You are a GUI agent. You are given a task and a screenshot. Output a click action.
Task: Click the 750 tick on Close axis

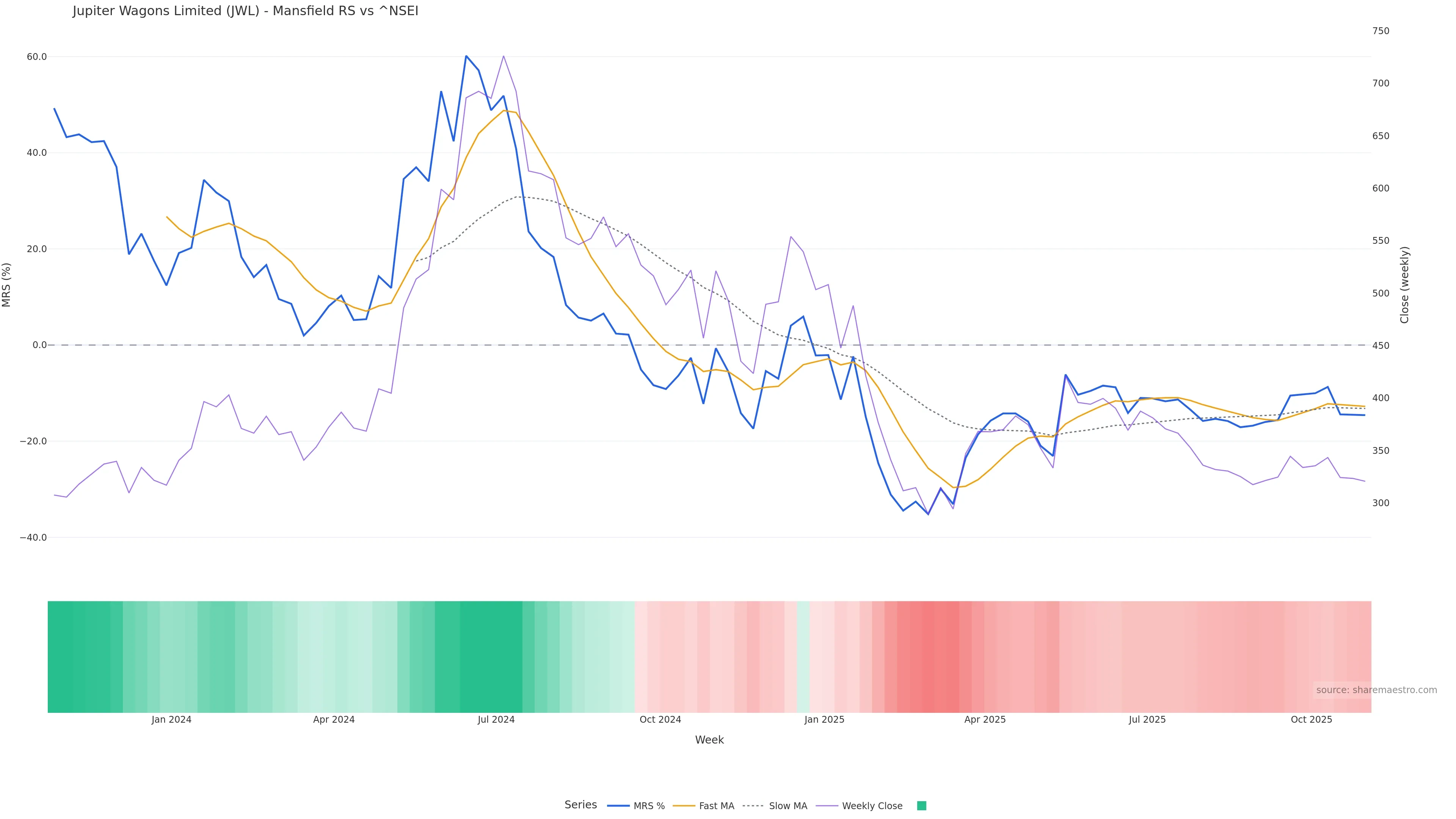(1380, 31)
